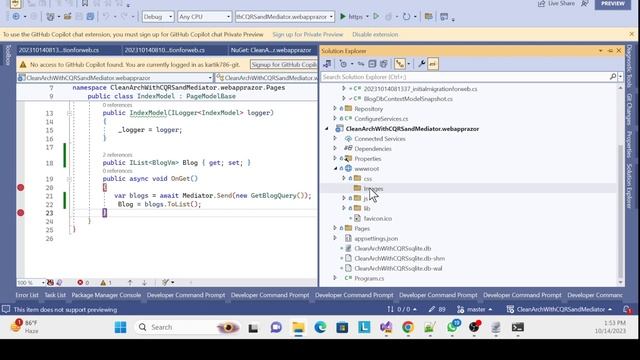Viewport: 640px width, 360px height.
Task: Click the navigate to next issue arrow
Action: coord(144,282)
